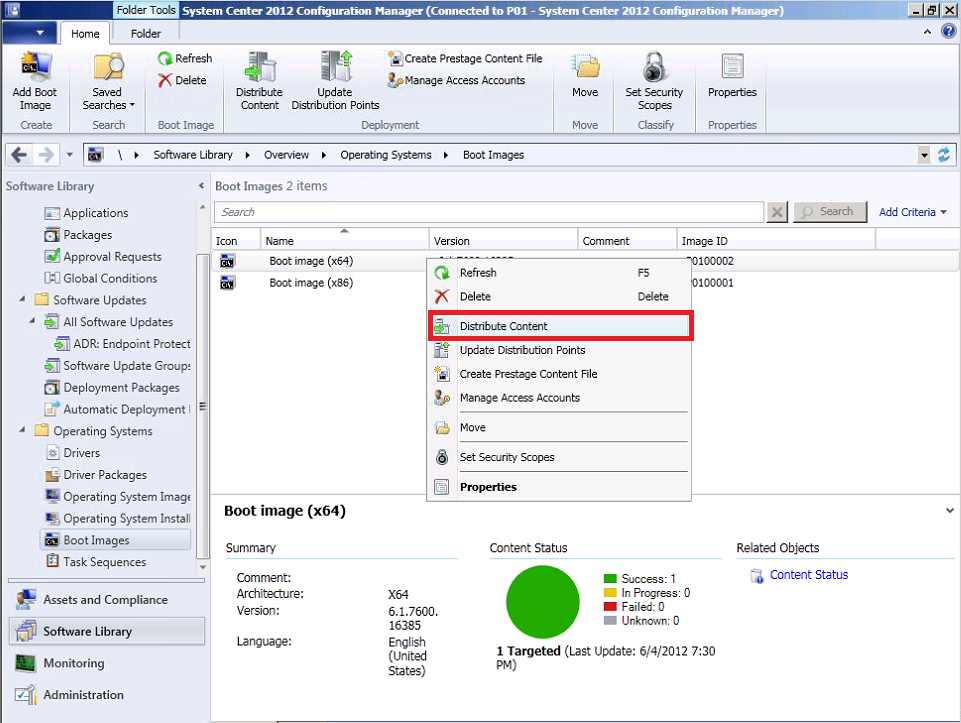Collapse the All Software Updates tree node
The width and height of the screenshot is (961, 723).
pos(32,321)
